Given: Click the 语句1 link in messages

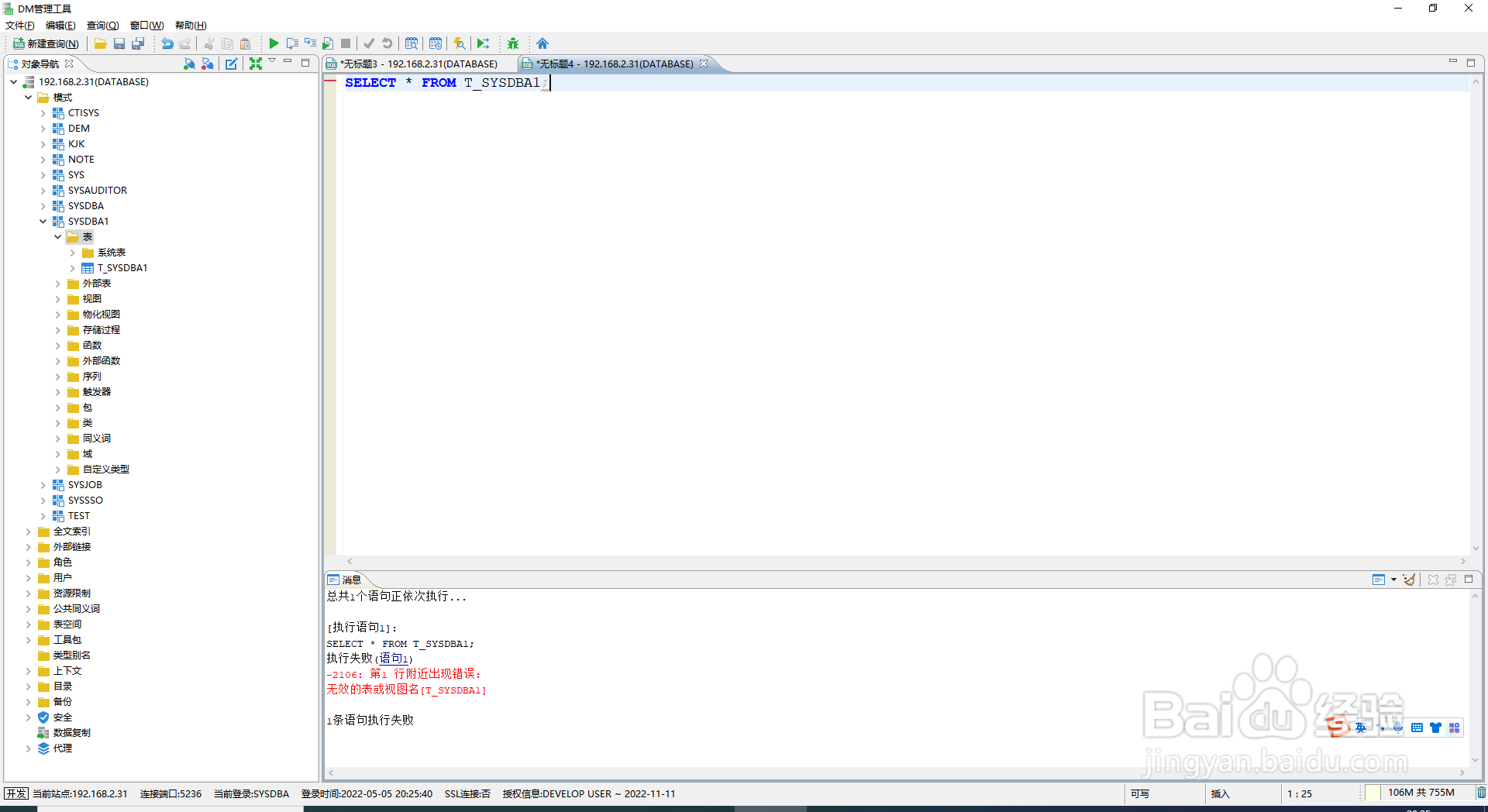Looking at the screenshot, I should pyautogui.click(x=393, y=659).
